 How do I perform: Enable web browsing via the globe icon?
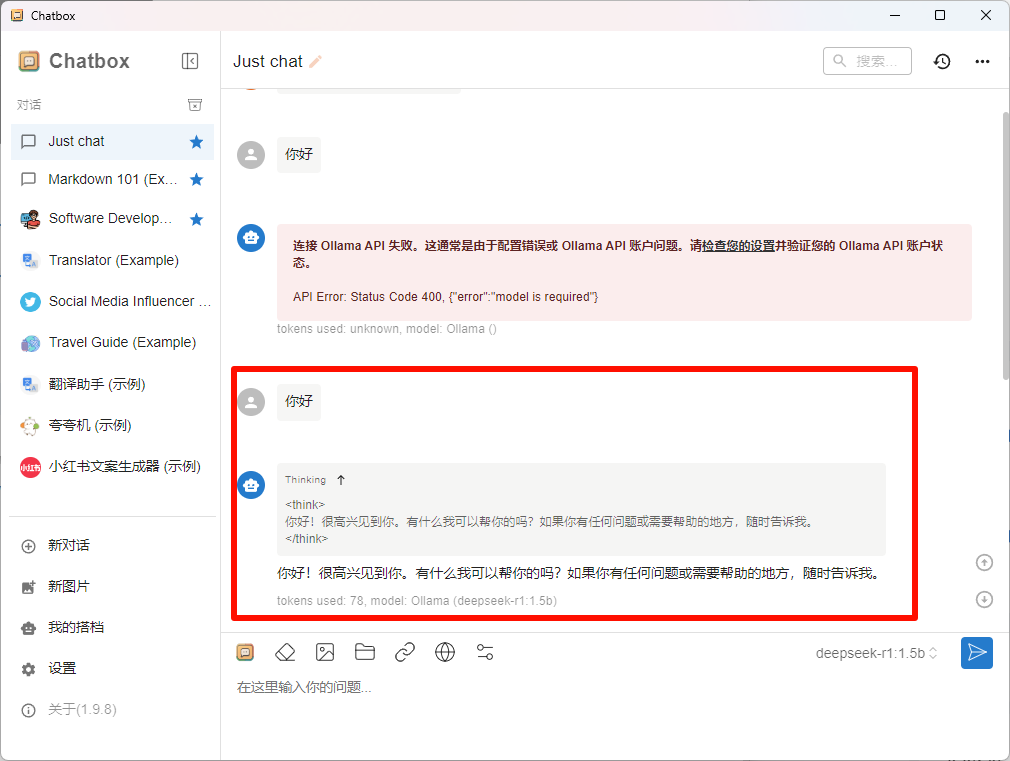[x=444, y=651]
